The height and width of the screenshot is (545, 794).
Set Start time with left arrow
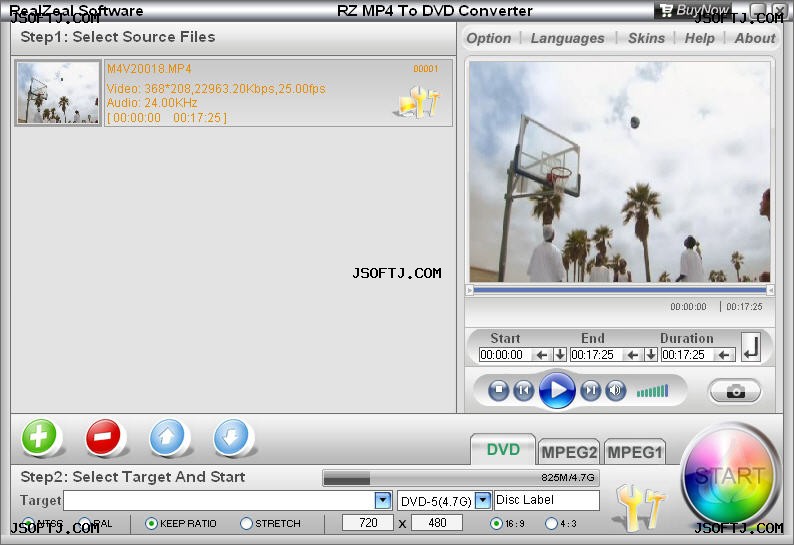pyautogui.click(x=542, y=355)
